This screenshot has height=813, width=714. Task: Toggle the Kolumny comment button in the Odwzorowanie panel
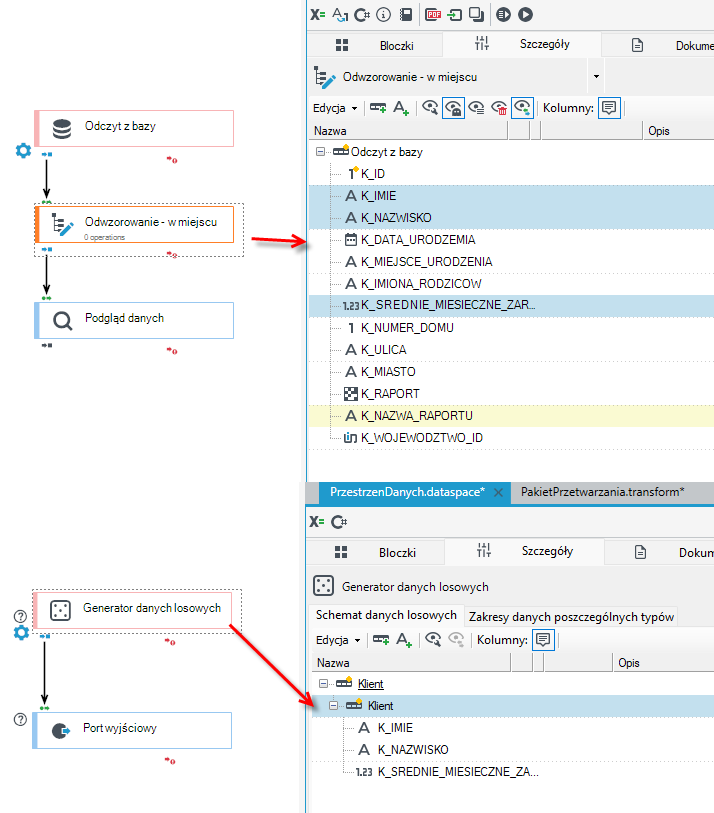click(x=609, y=108)
